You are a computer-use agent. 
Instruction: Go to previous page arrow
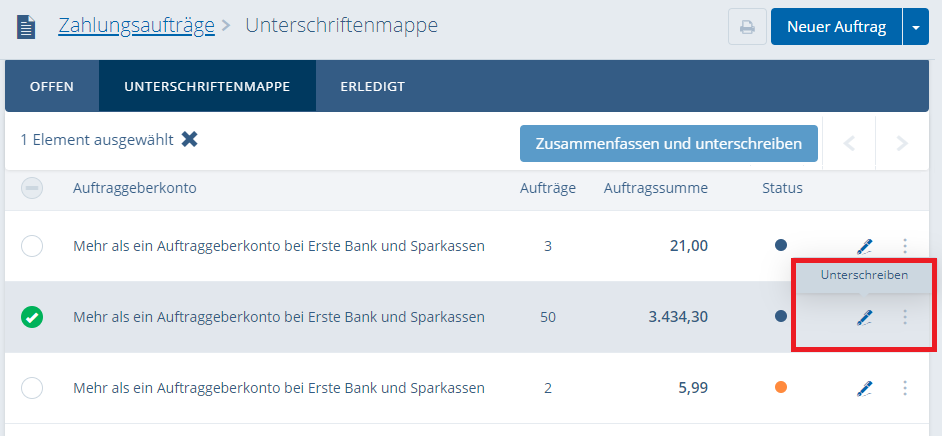coord(850,143)
